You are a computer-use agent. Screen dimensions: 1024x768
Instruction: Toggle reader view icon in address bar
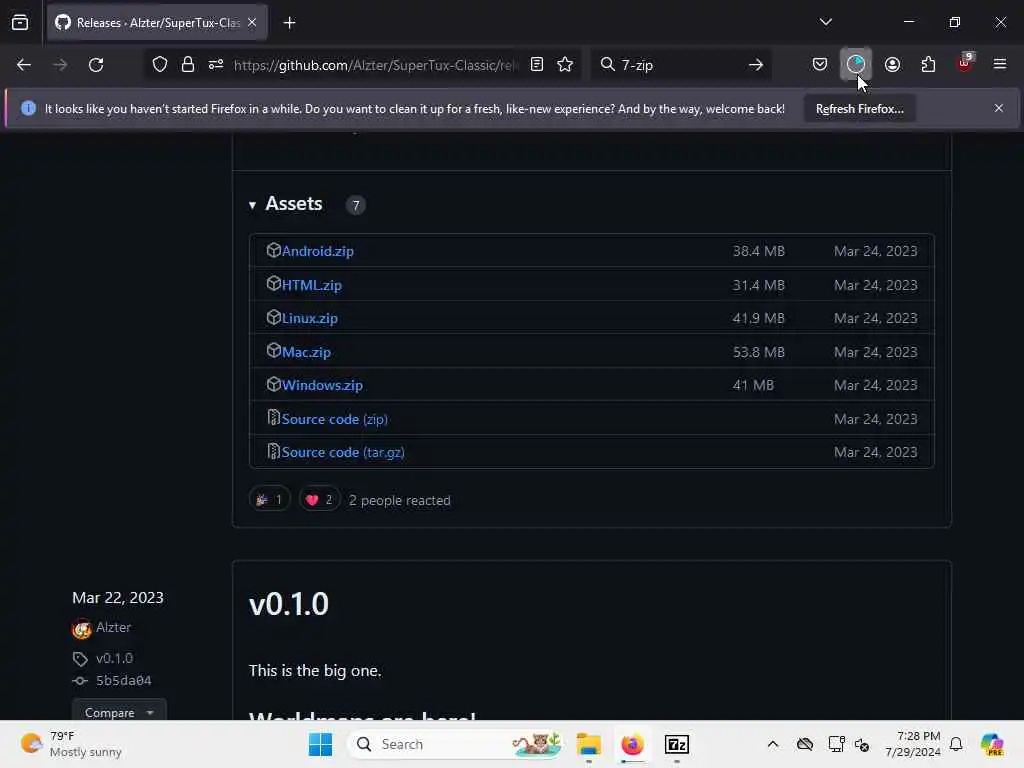[x=537, y=64]
